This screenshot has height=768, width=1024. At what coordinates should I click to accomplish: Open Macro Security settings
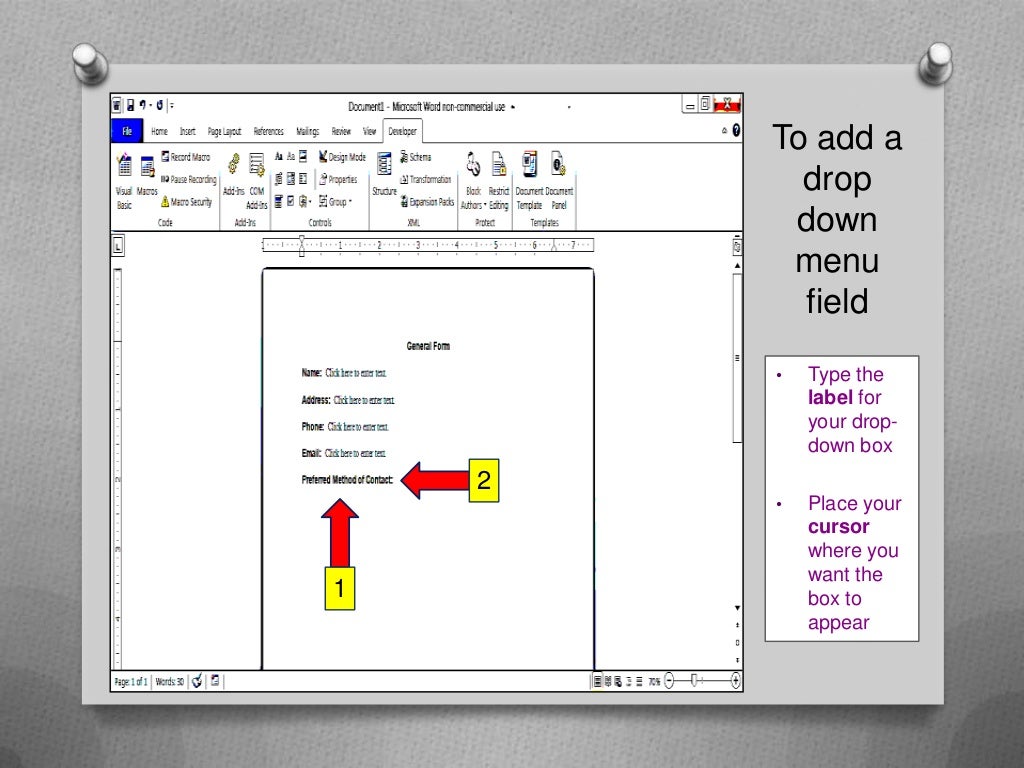[x=186, y=202]
